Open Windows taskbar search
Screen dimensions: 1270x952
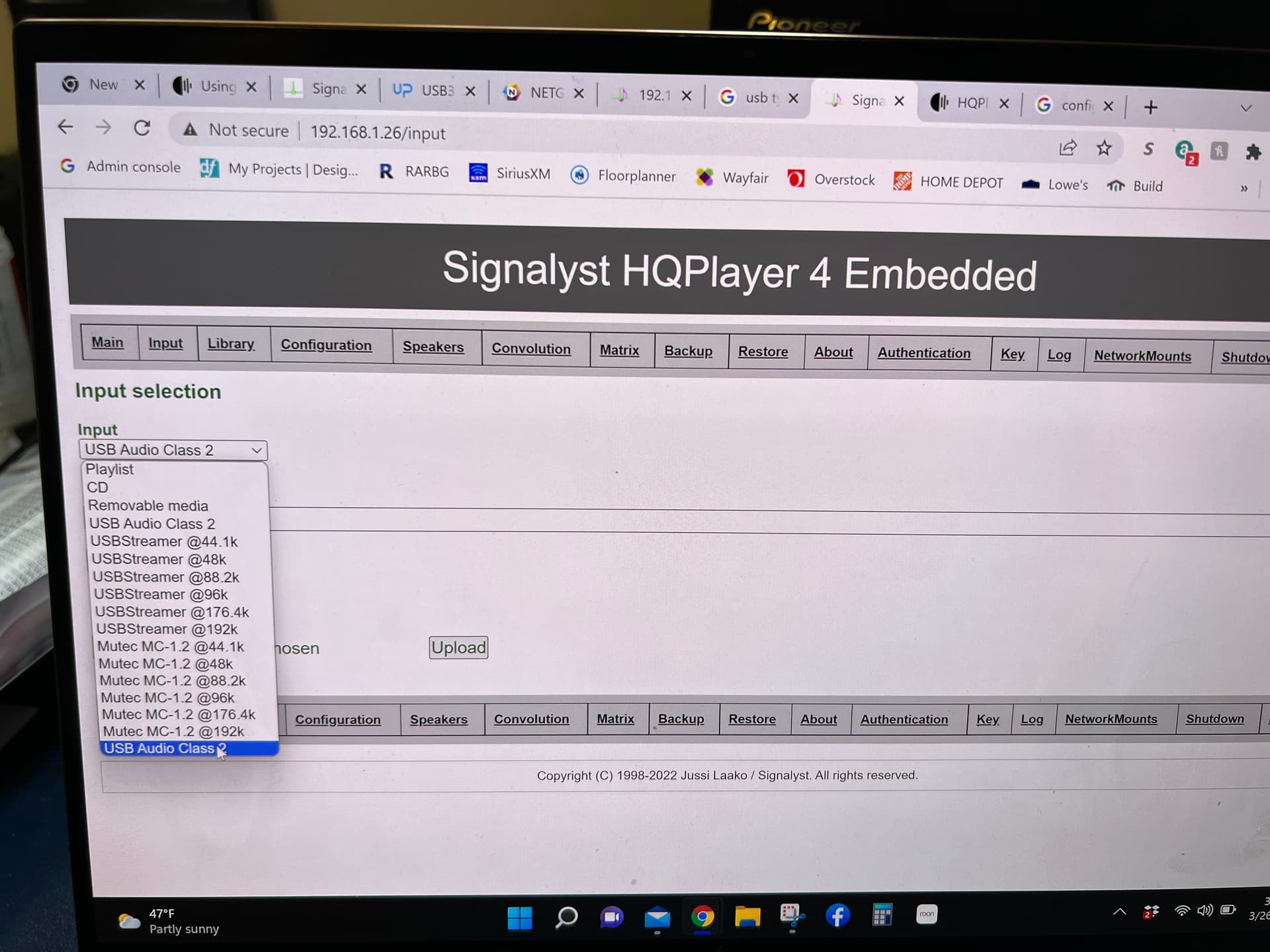(566, 917)
